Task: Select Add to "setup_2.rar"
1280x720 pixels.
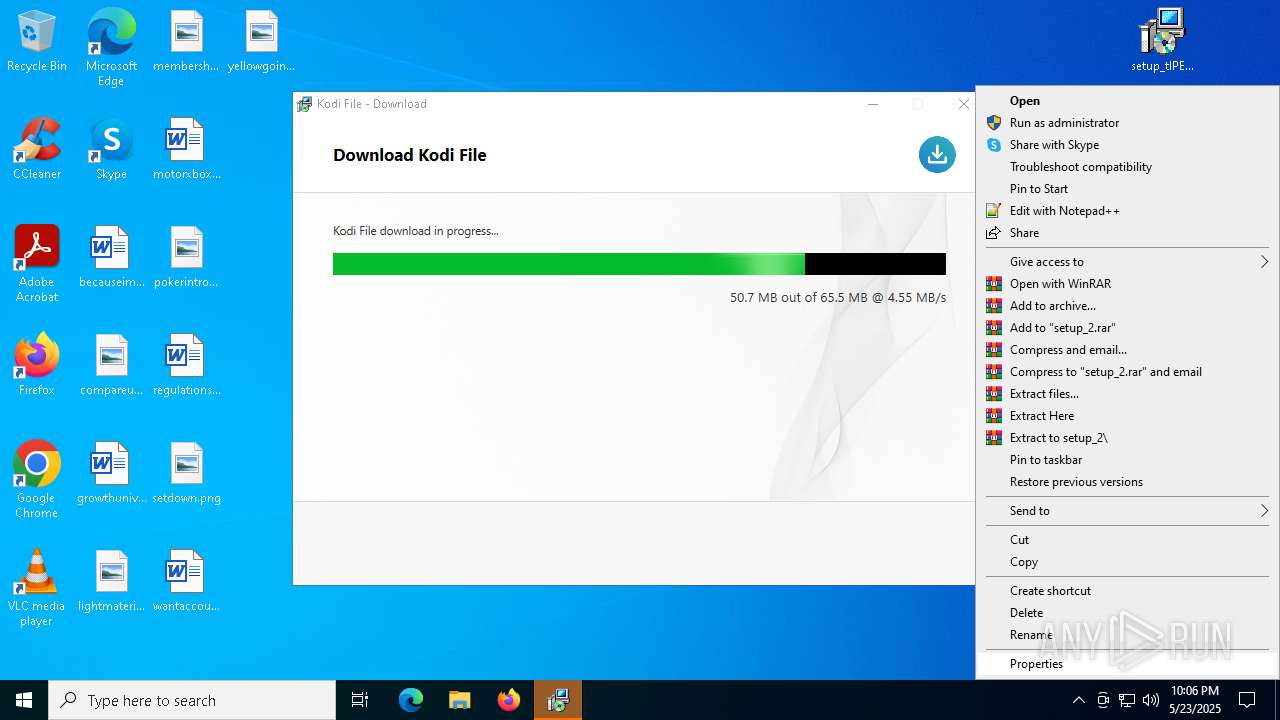Action: [1127, 328]
